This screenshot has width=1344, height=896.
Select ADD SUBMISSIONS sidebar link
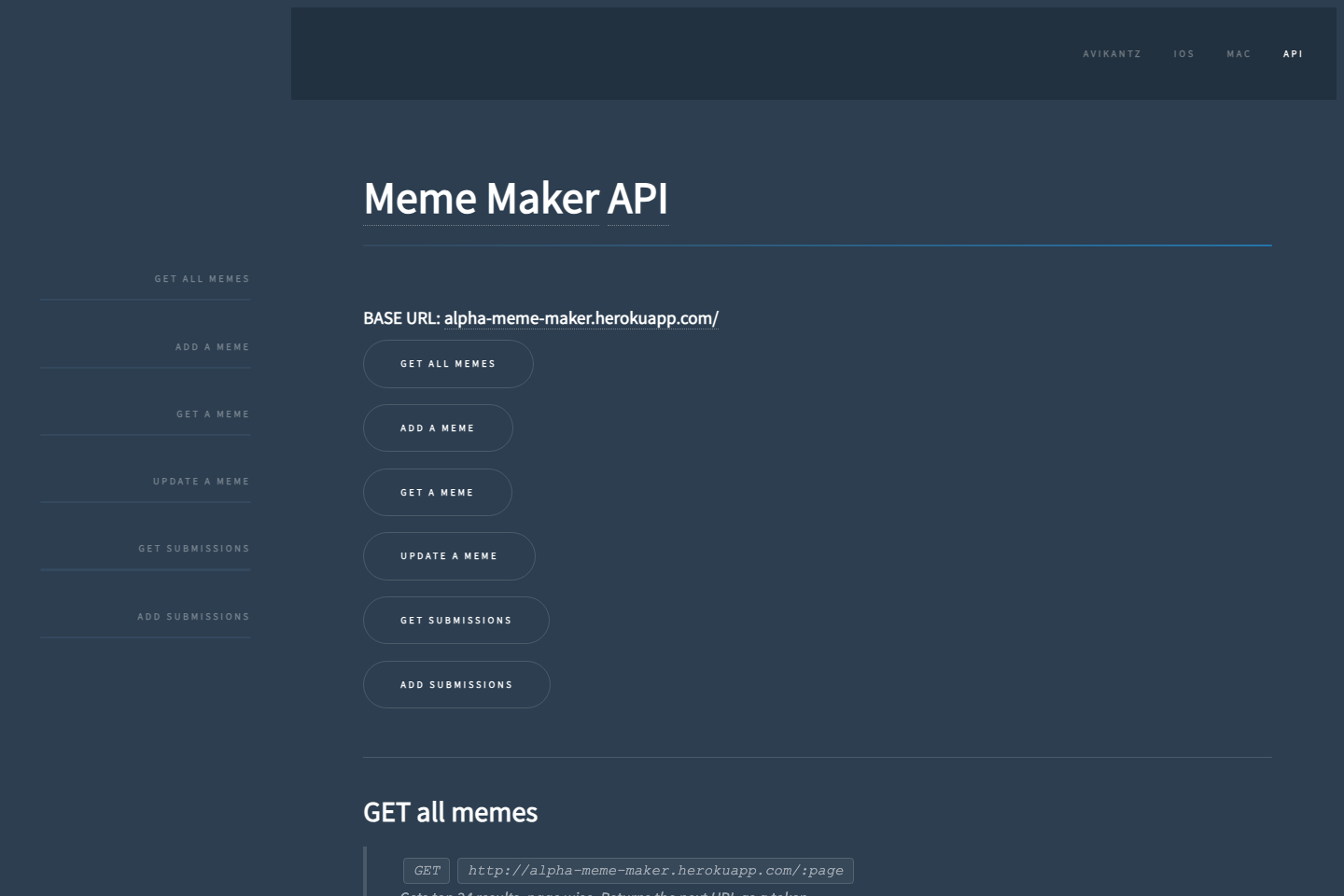(192, 616)
